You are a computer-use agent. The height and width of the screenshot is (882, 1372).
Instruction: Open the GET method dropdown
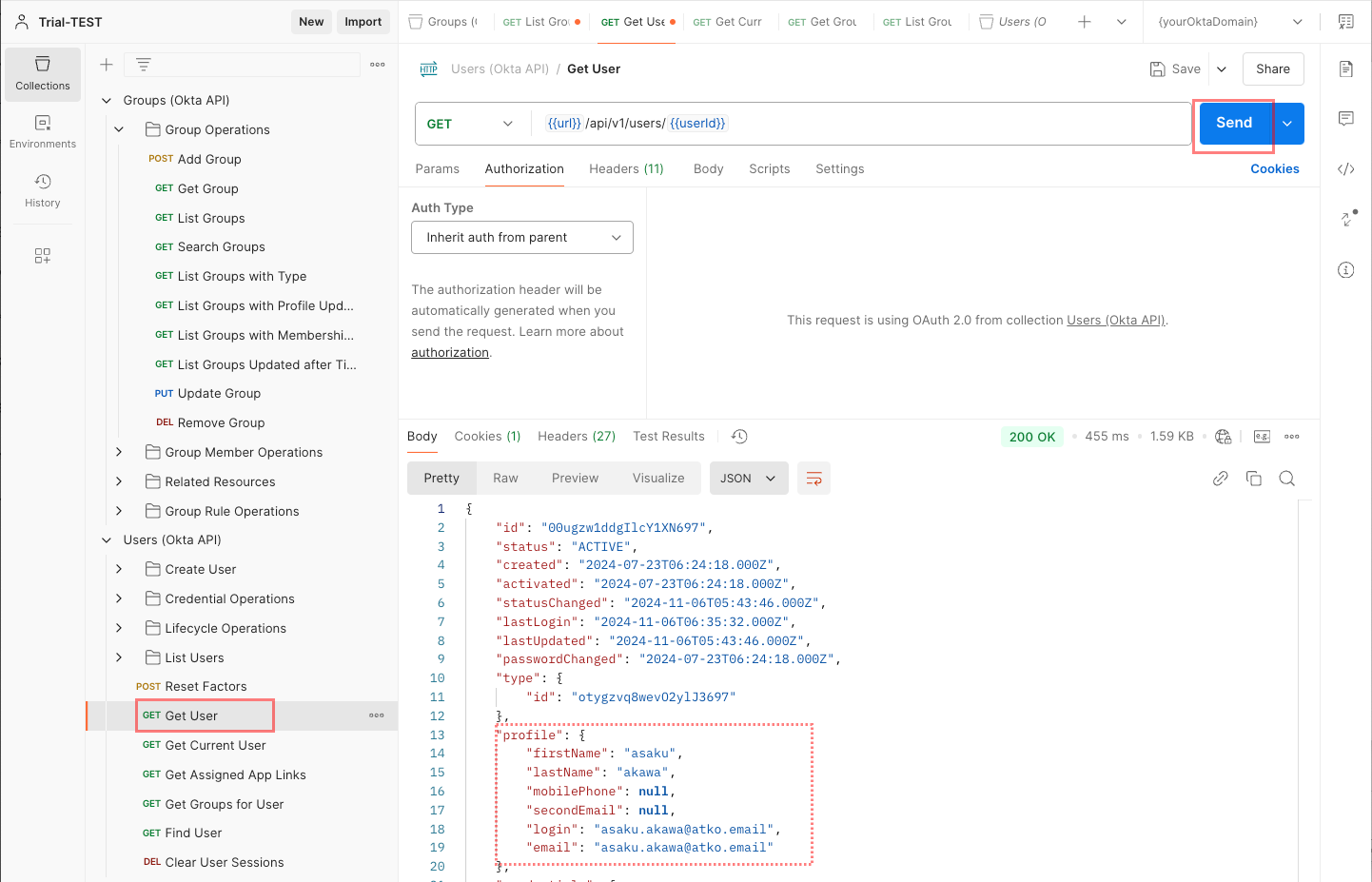469,124
